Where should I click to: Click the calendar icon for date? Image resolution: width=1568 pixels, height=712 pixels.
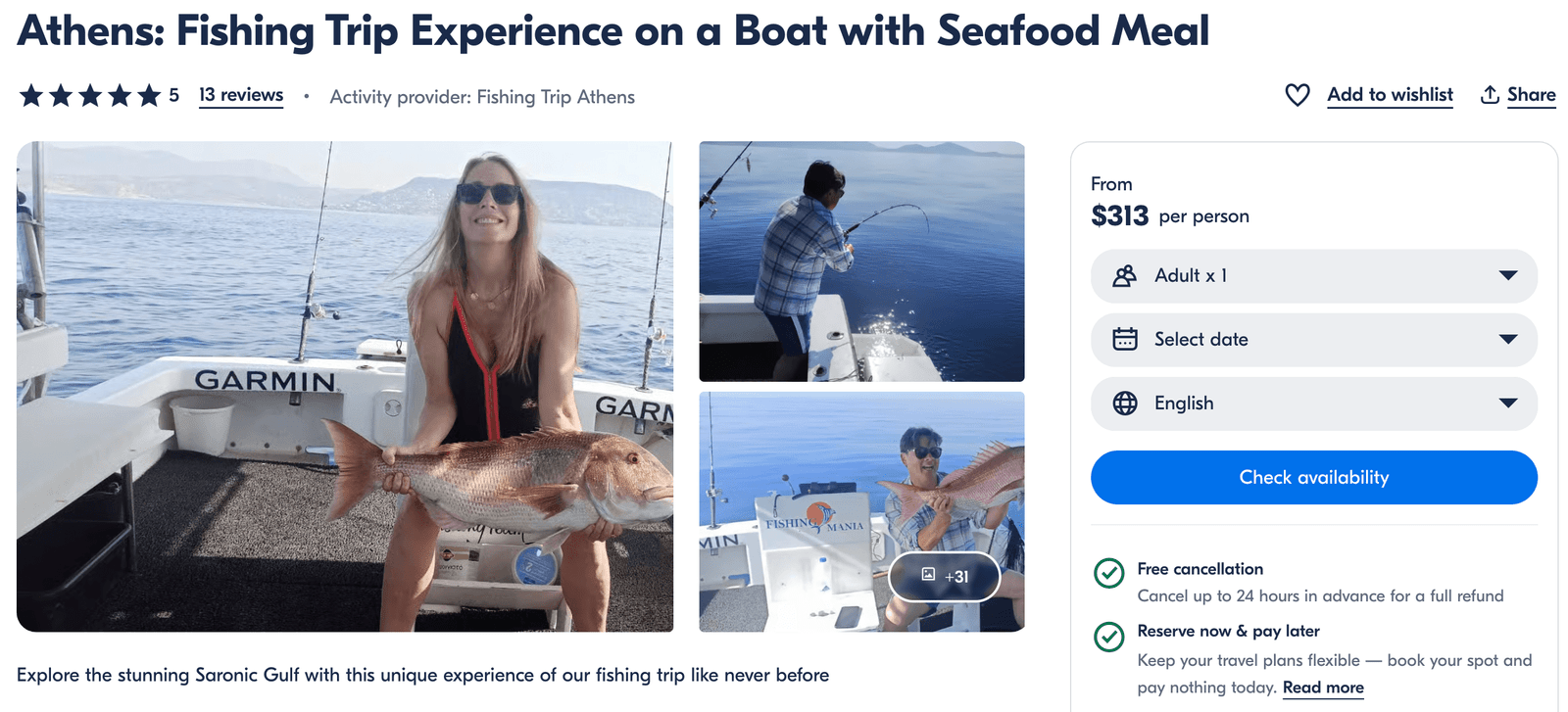click(x=1125, y=340)
